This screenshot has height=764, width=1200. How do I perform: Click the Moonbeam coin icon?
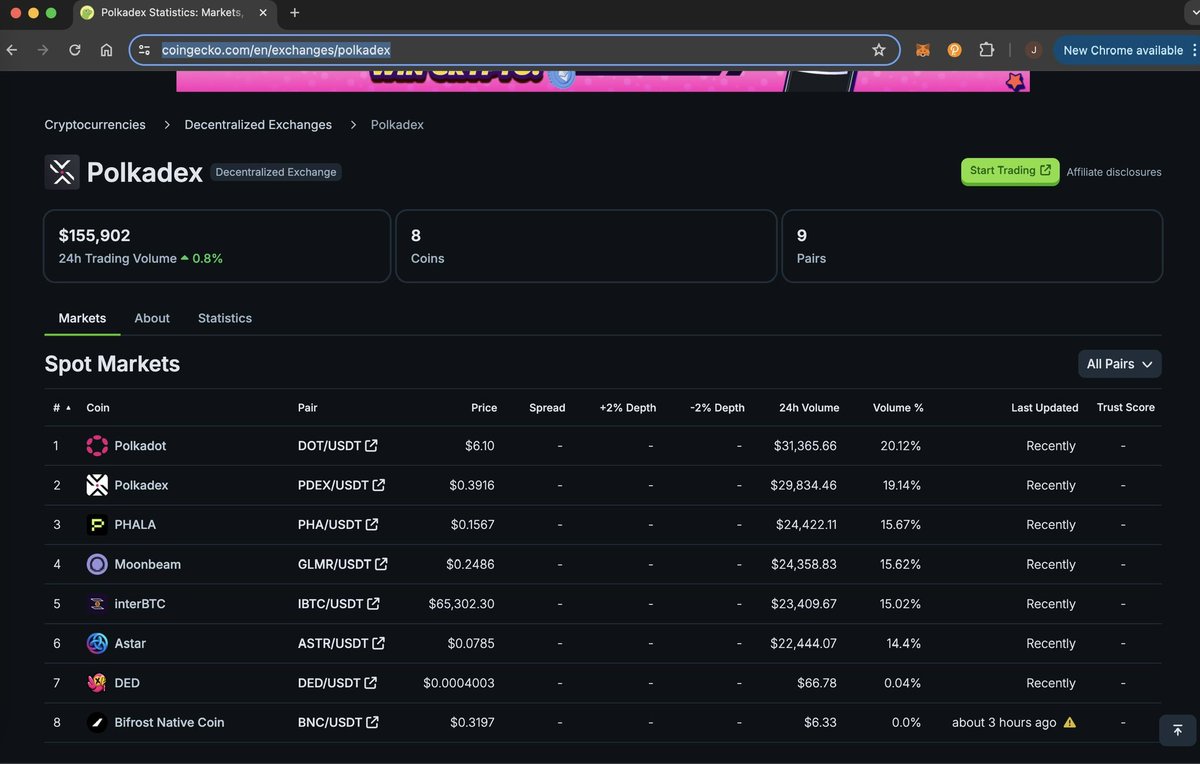(97, 564)
